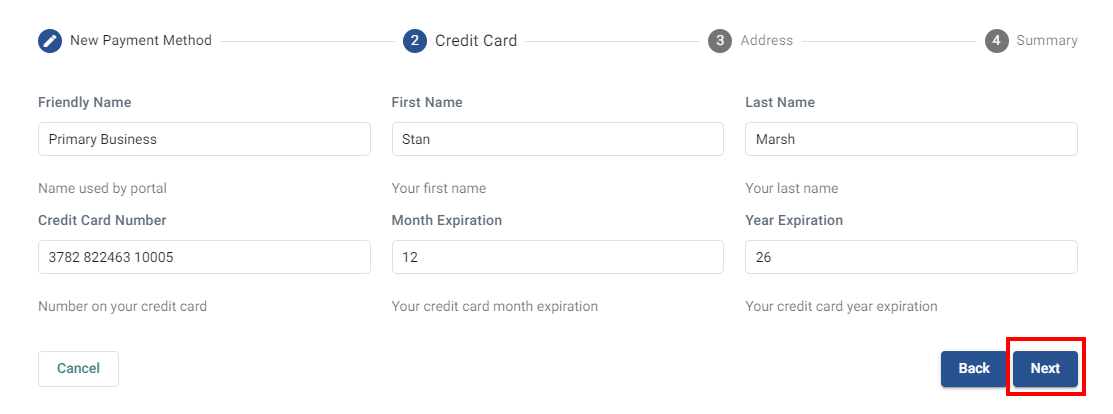Click the Credit Card Number field label
Viewport: 1113px width, 414px height.
click(x=102, y=220)
